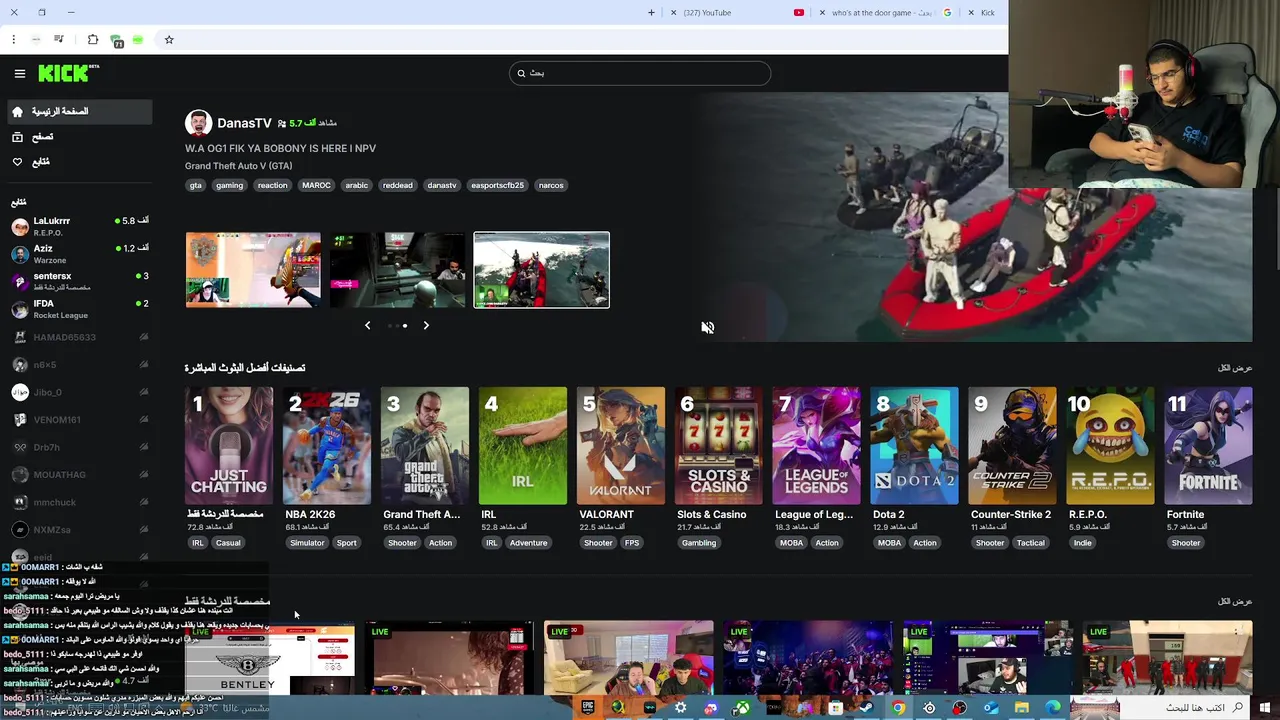
Task: Open the DanasTV channel name link
Action: pos(244,123)
